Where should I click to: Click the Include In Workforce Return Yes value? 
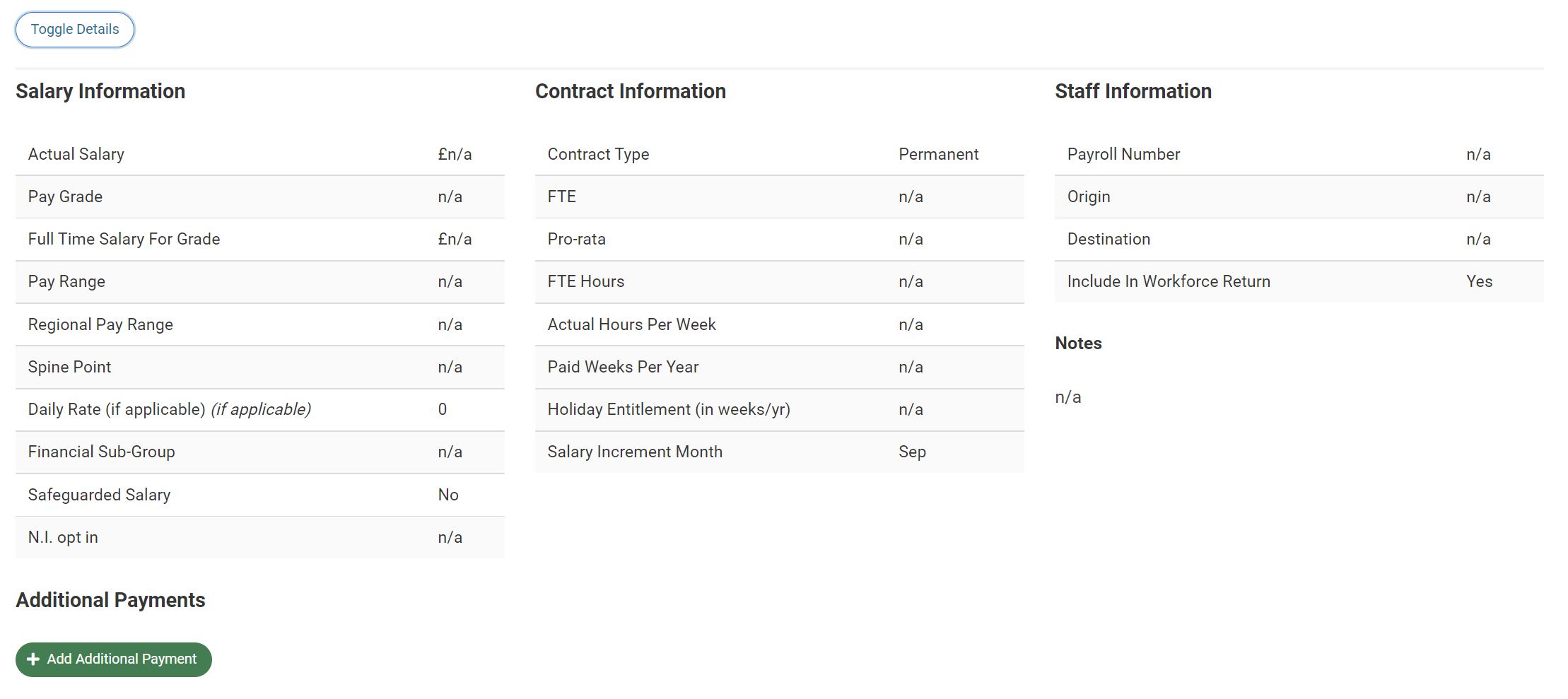[1478, 281]
